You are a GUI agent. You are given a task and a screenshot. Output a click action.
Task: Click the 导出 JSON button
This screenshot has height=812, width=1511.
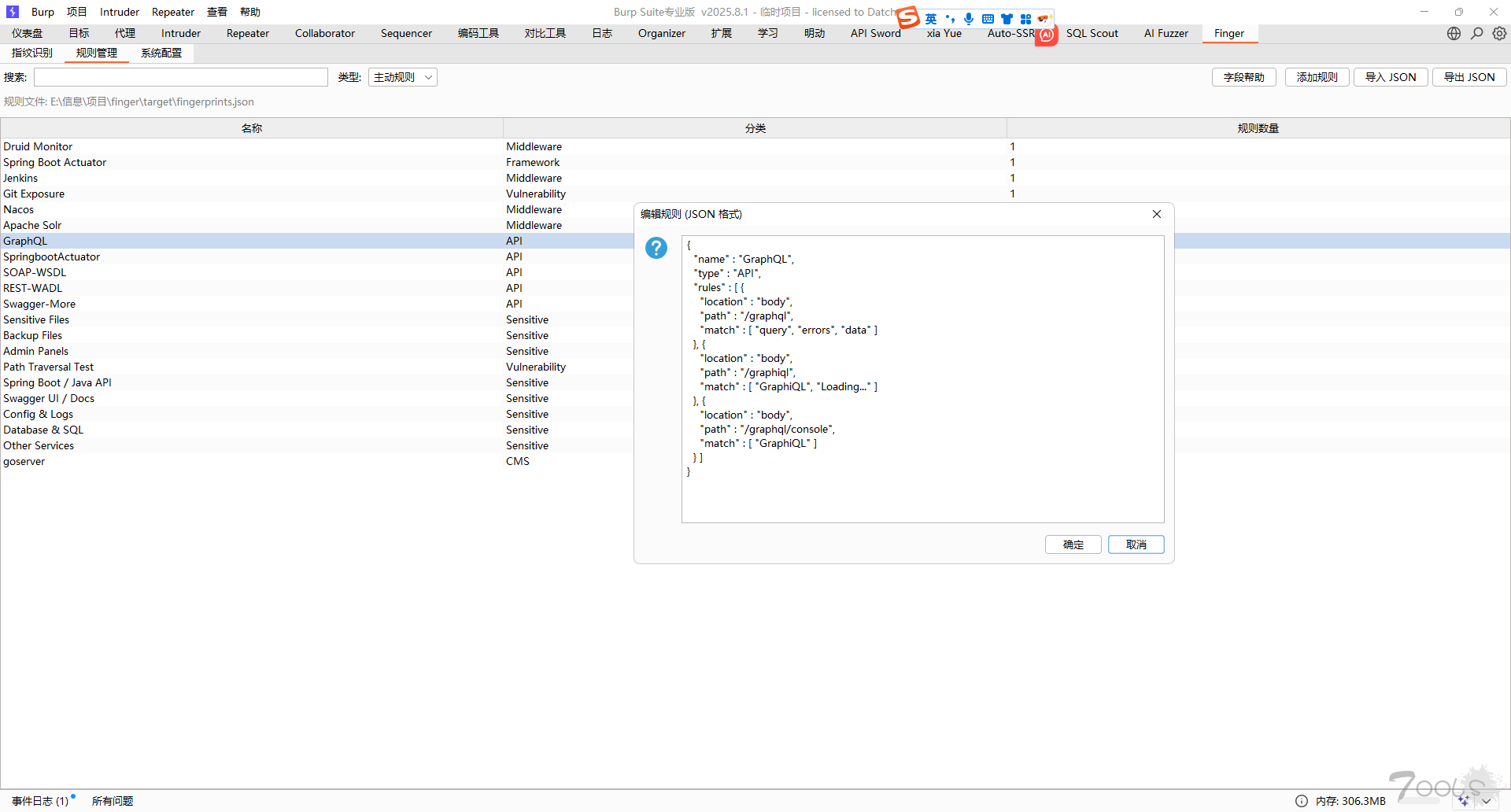point(1469,77)
